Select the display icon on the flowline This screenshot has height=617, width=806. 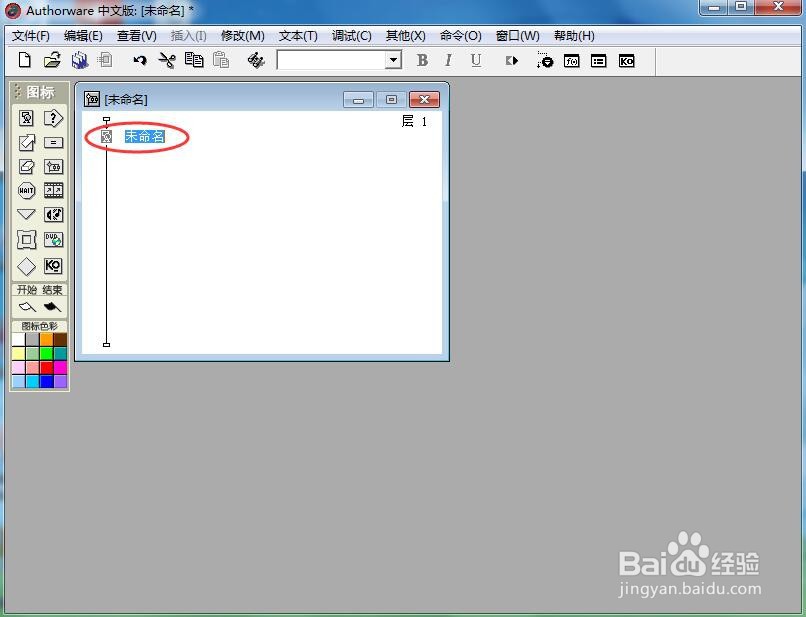coord(106,136)
